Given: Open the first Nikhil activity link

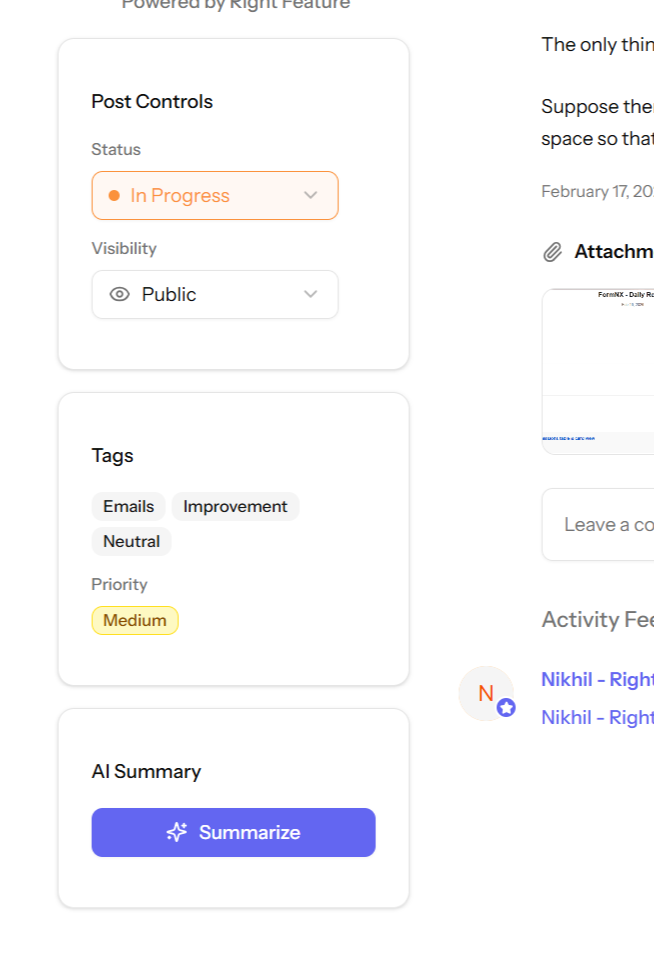Looking at the screenshot, I should (597, 679).
